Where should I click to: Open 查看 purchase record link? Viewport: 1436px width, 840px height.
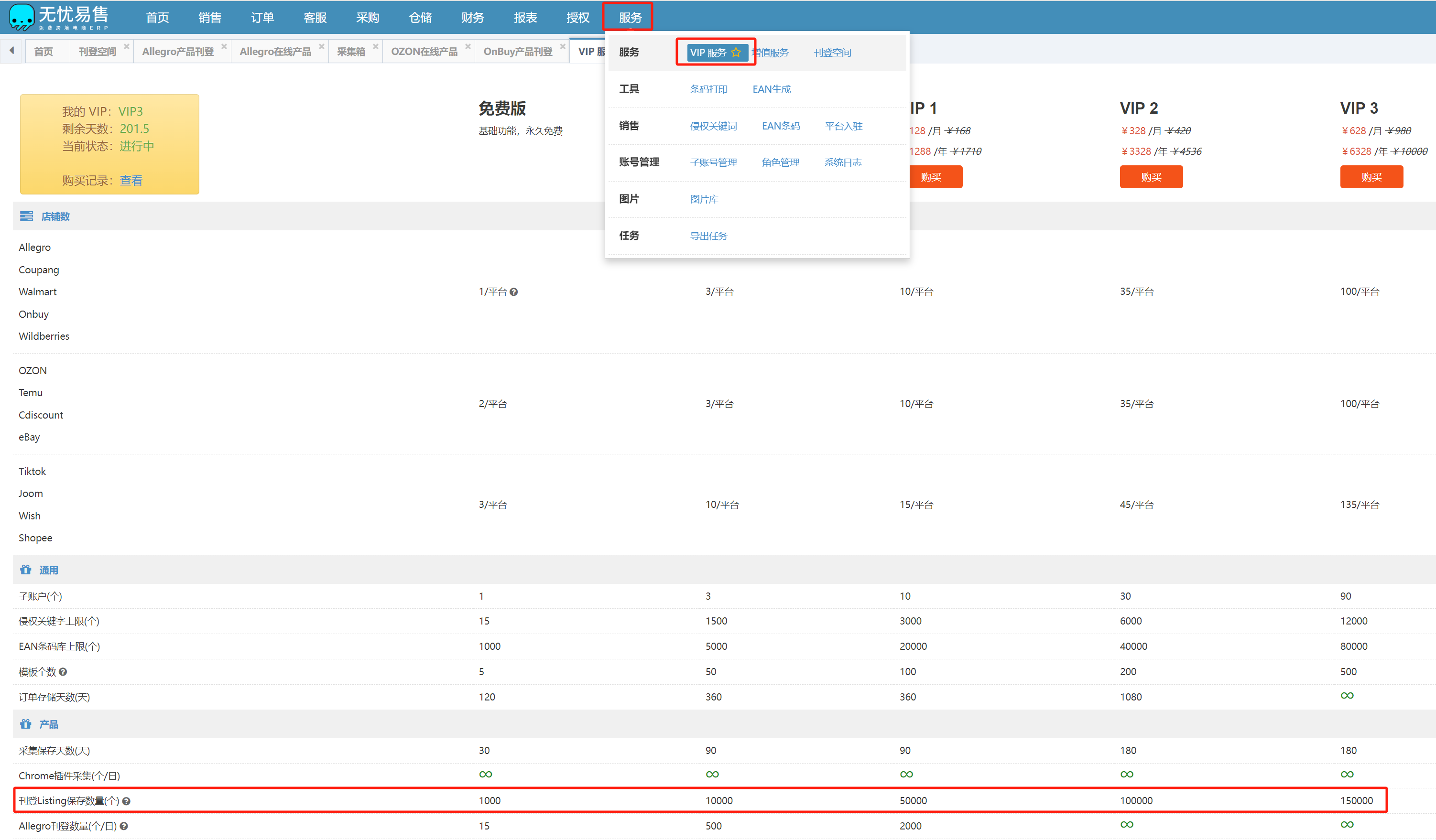click(x=131, y=181)
